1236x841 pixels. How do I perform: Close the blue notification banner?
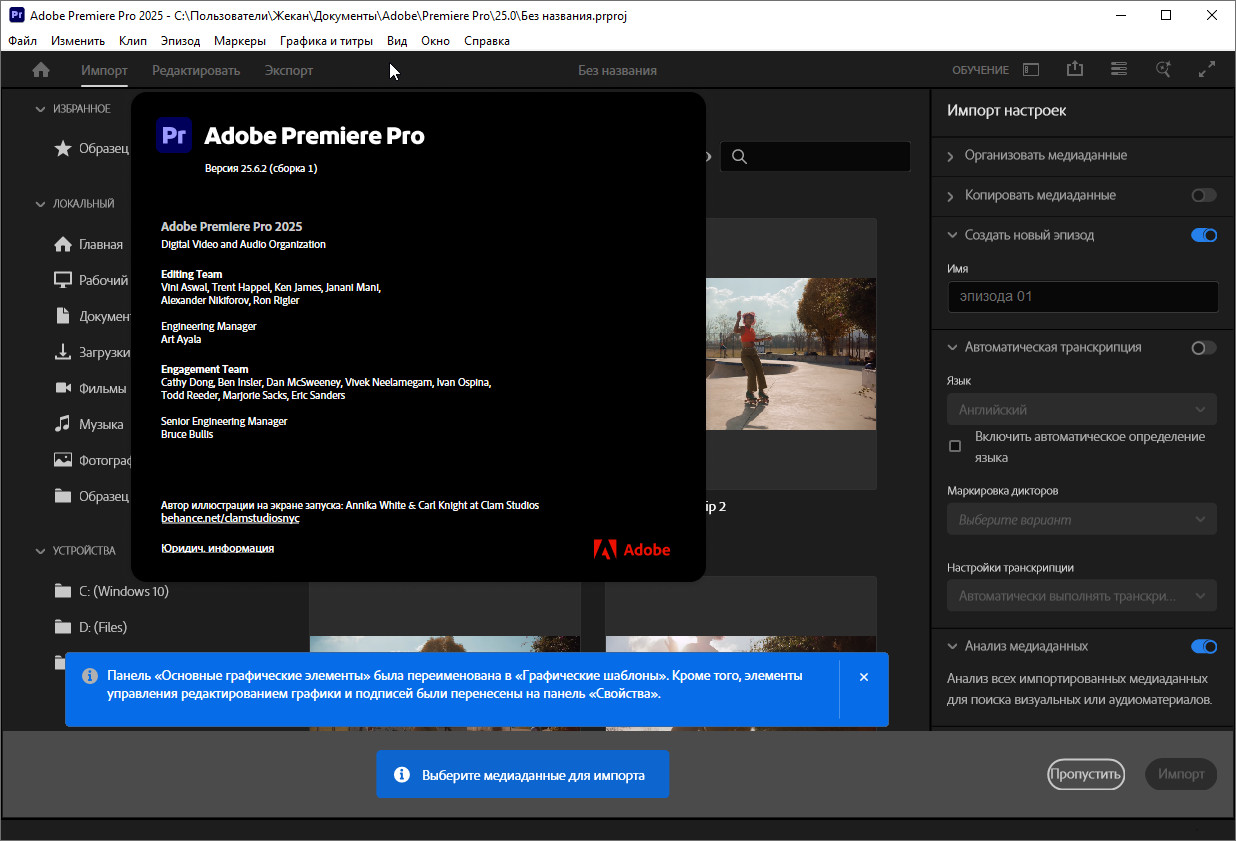tap(864, 677)
